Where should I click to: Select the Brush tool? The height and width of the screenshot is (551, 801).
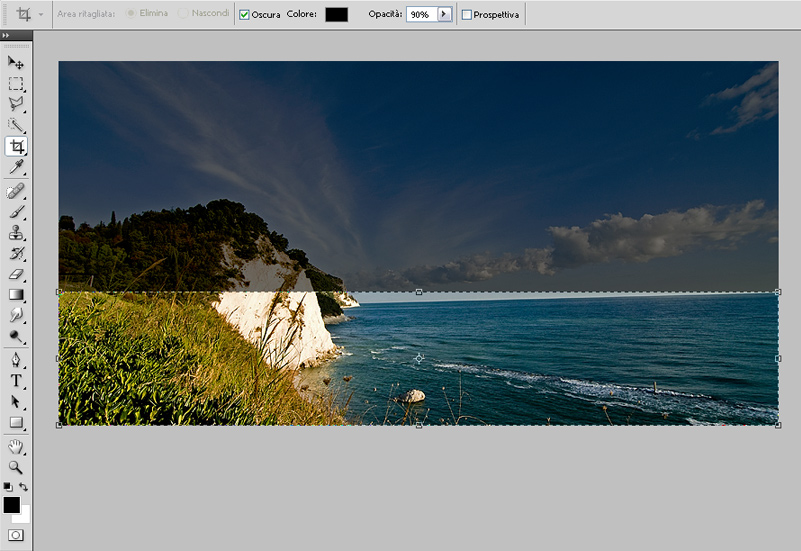click(x=16, y=212)
